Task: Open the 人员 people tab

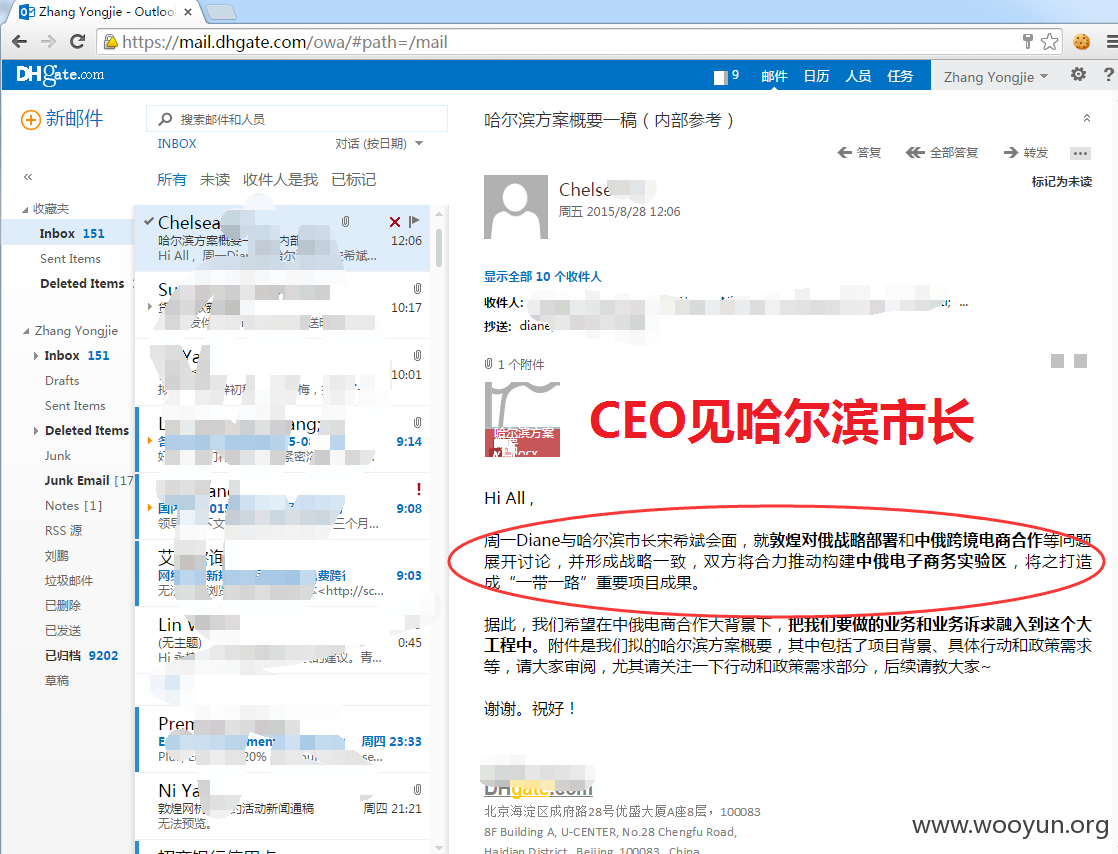Action: [x=858, y=76]
